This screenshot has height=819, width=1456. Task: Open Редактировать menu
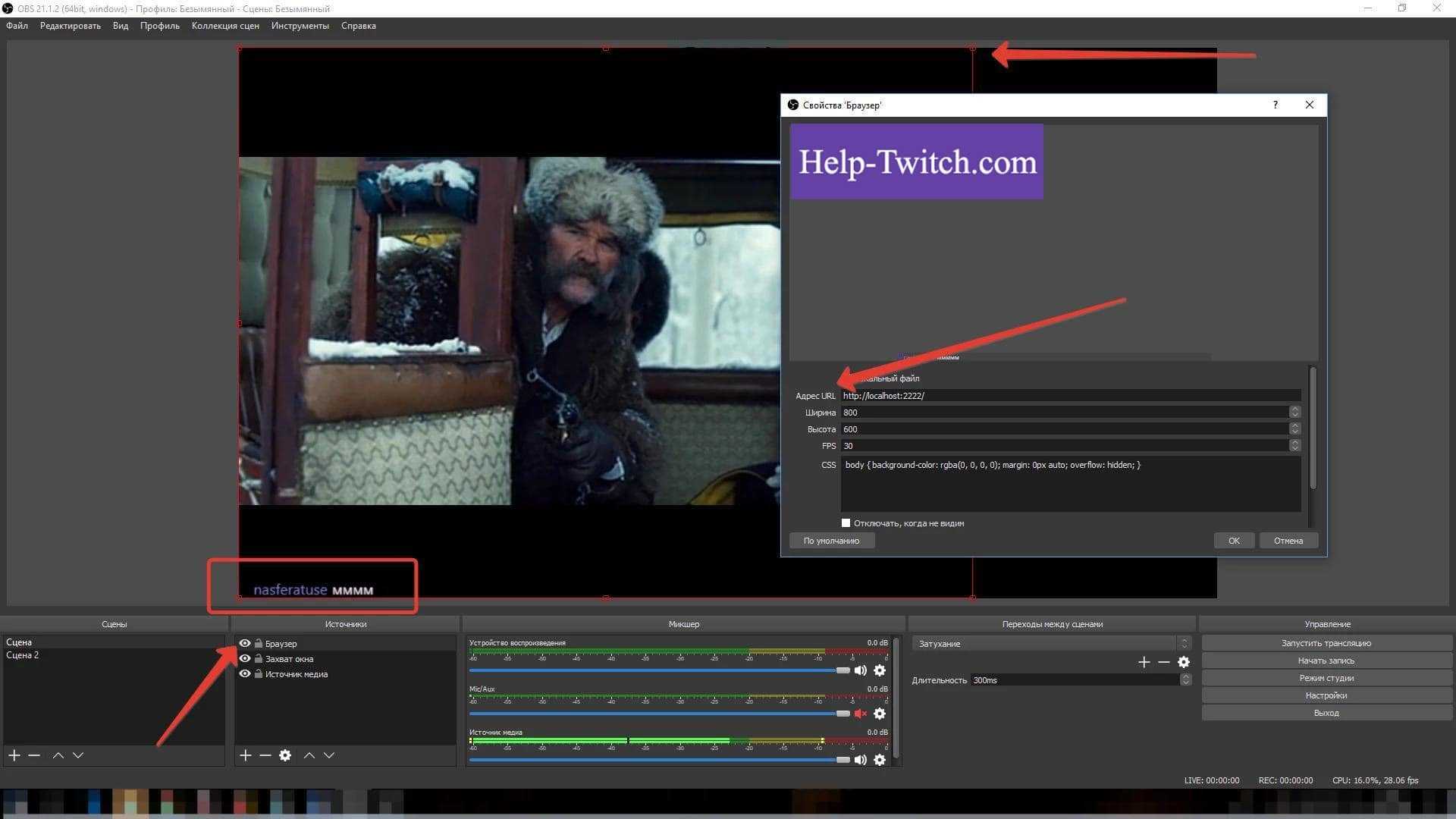[x=70, y=26]
